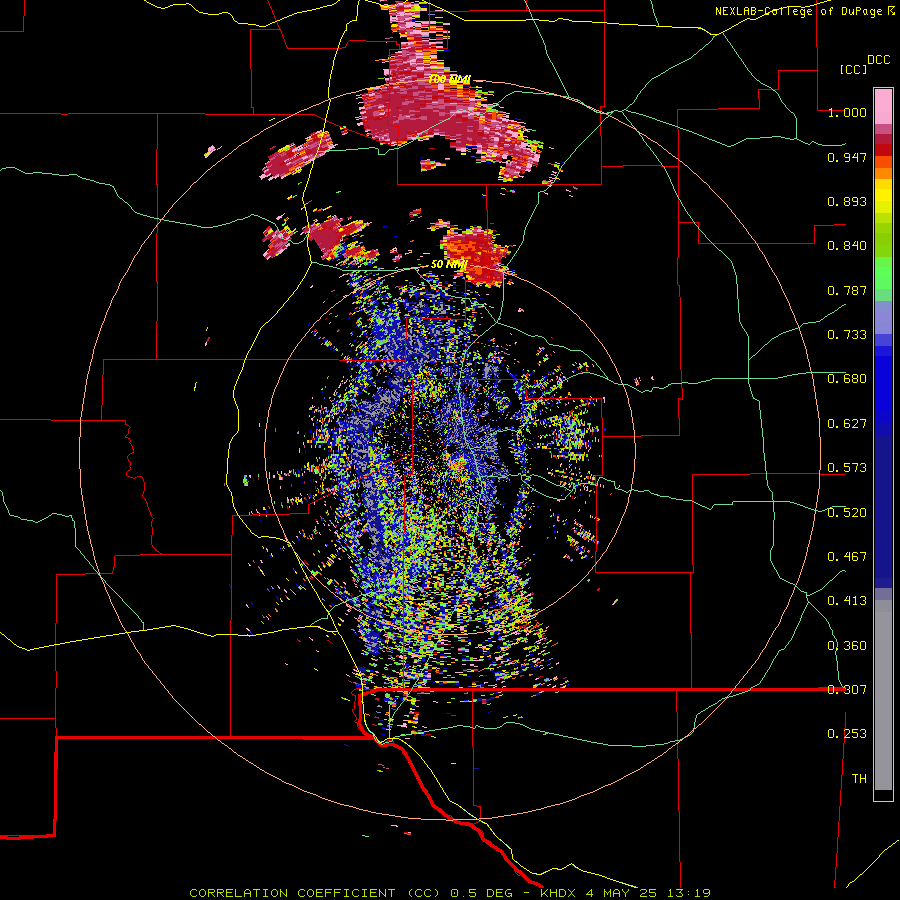Screen dimensions: 900x900
Task: Click the 0.573 scale value
Action: coord(847,468)
